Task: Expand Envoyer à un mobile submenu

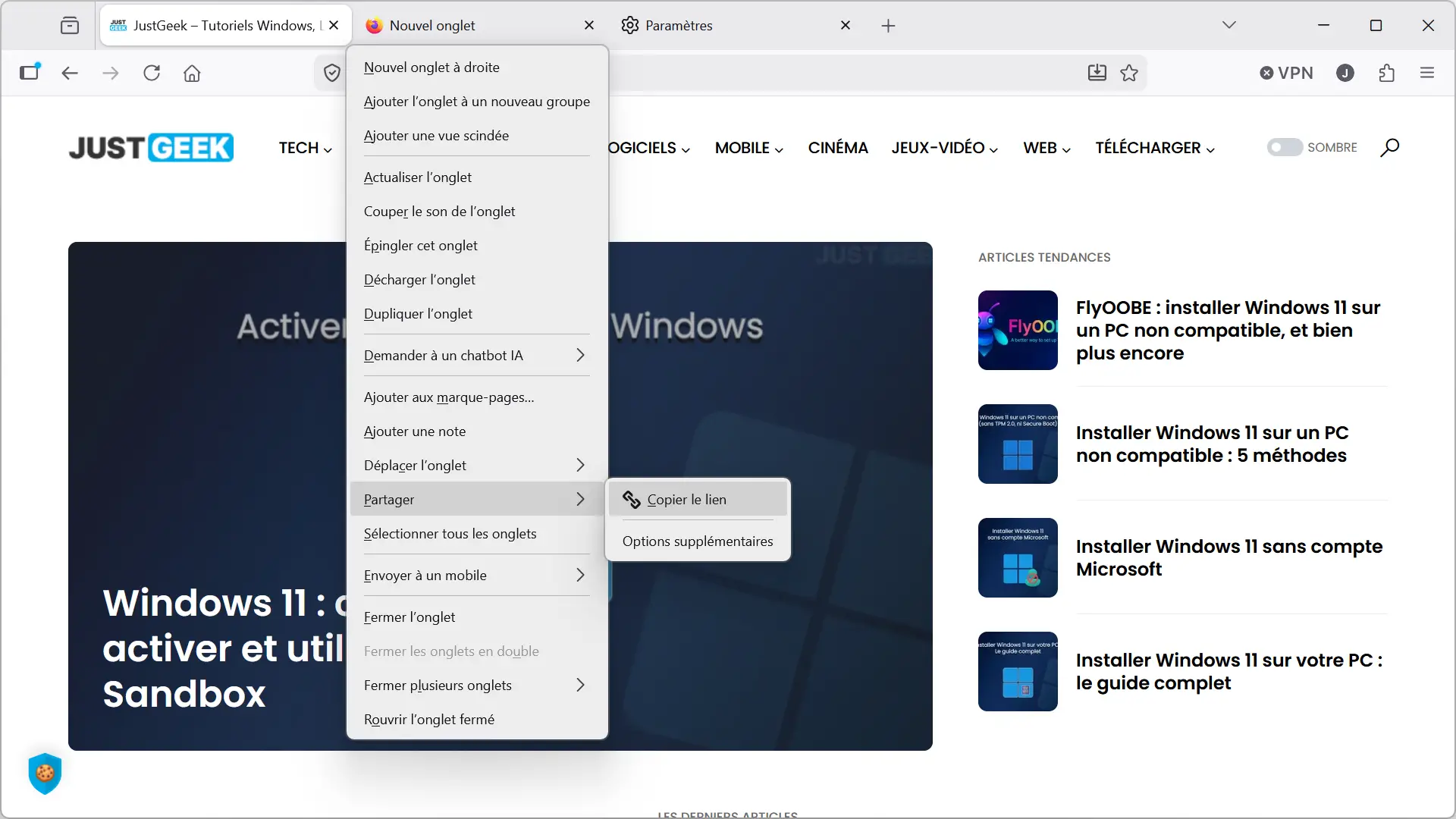Action: (477, 575)
